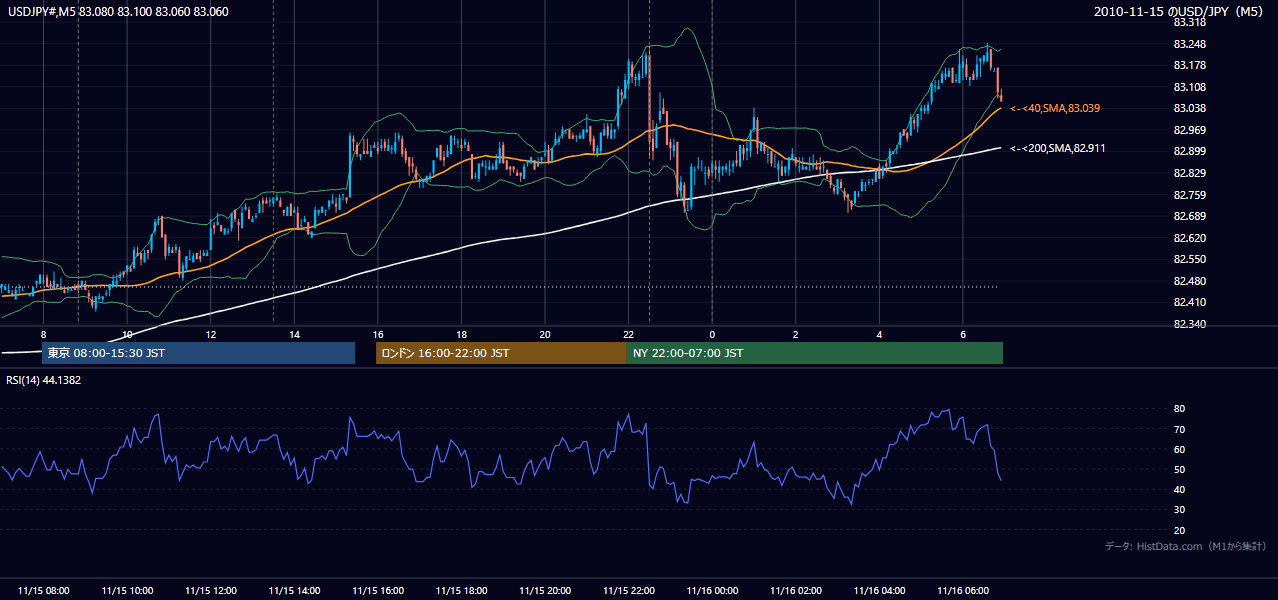Select the ロンドン 16:00-22:00 JST session bar
The image size is (1278, 600).
[501, 353]
